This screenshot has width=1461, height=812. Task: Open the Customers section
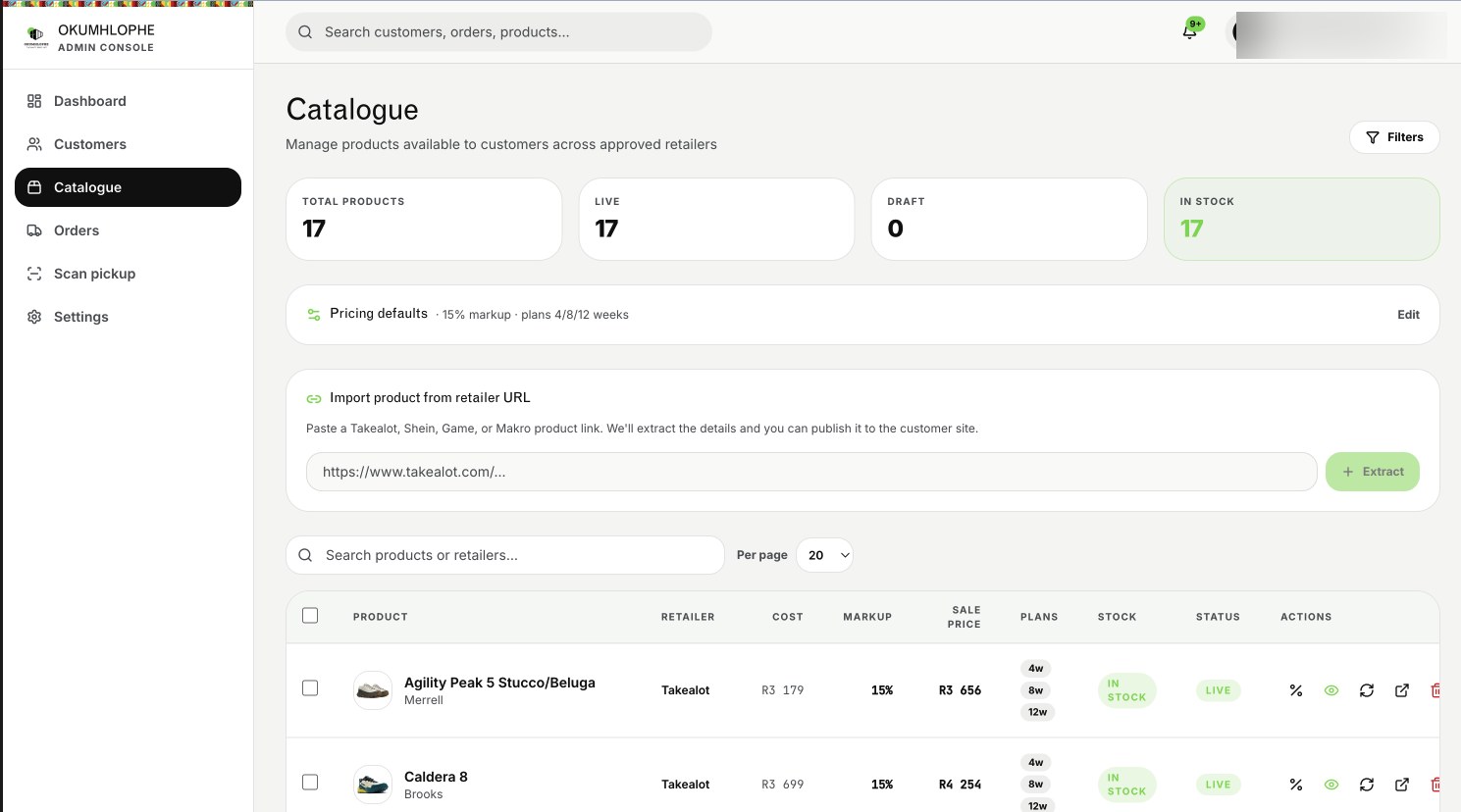click(x=128, y=144)
